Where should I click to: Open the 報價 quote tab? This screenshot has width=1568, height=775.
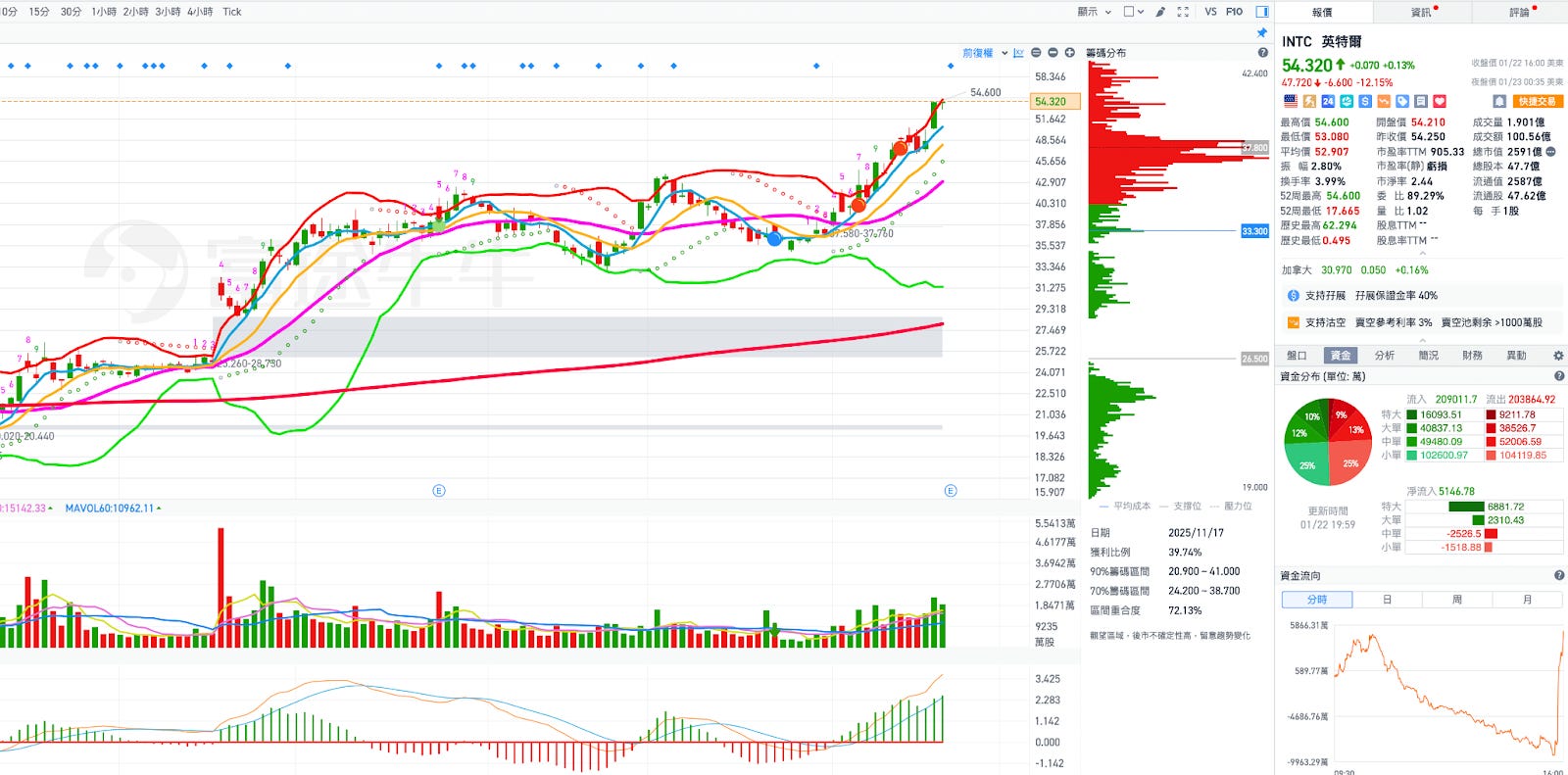pyautogui.click(x=1323, y=12)
